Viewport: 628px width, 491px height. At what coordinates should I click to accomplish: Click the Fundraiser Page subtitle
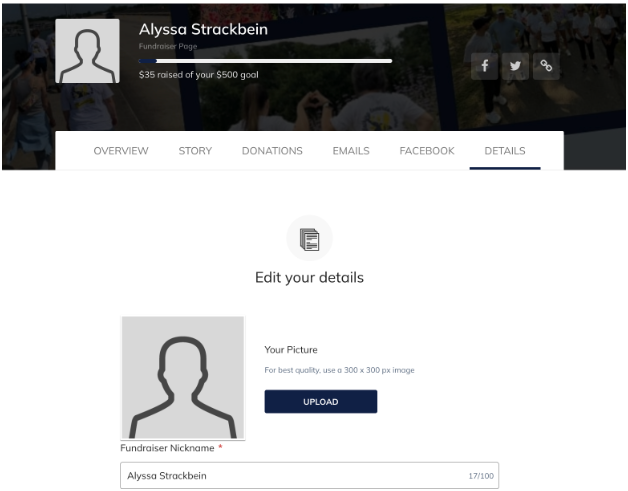coord(168,46)
